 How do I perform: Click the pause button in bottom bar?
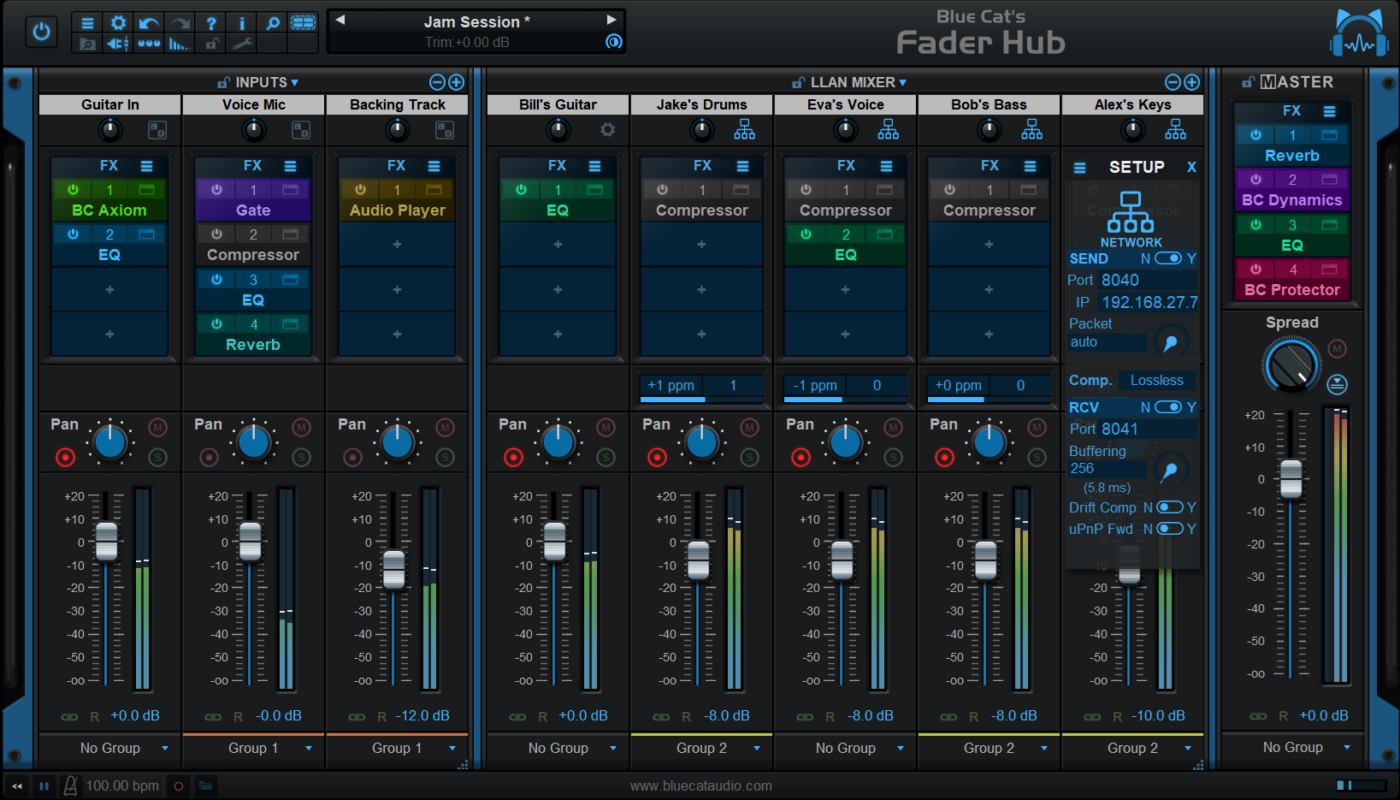tap(44, 786)
